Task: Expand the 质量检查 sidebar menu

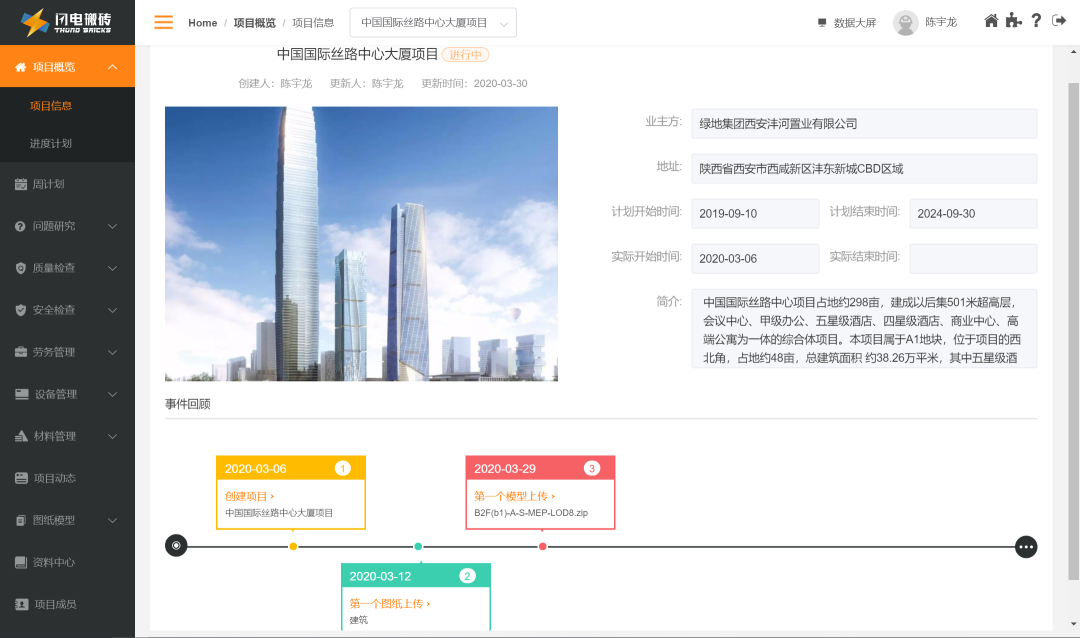Action: 68,268
